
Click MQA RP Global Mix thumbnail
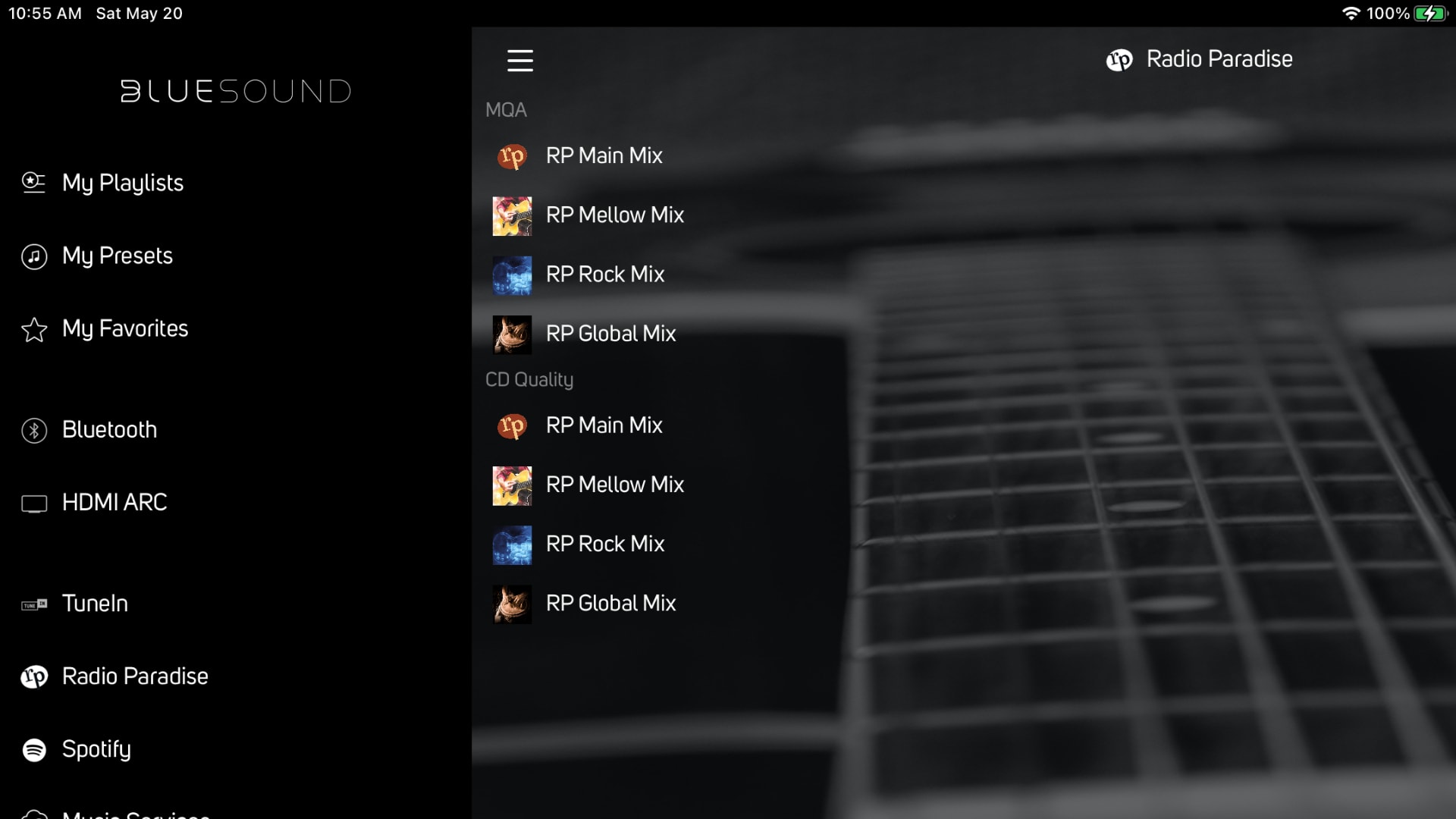[512, 334]
